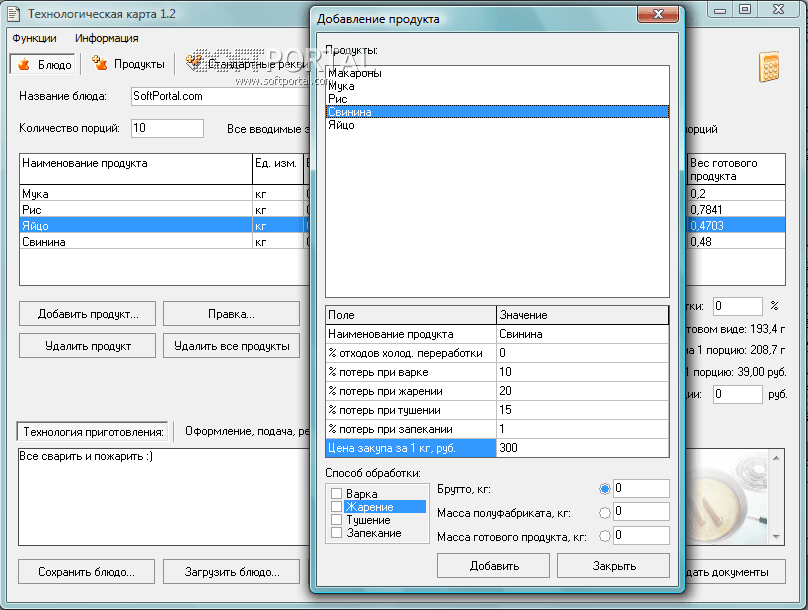808x610 pixels.
Task: Click the percent input field in main window
Action: pos(737,306)
